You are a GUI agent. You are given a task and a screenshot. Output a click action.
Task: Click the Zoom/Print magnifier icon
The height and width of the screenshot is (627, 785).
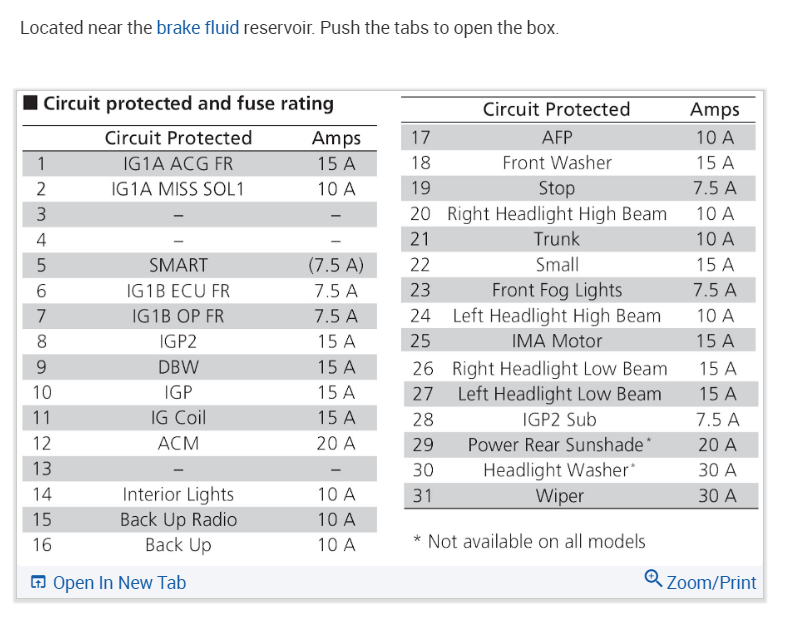(x=653, y=579)
